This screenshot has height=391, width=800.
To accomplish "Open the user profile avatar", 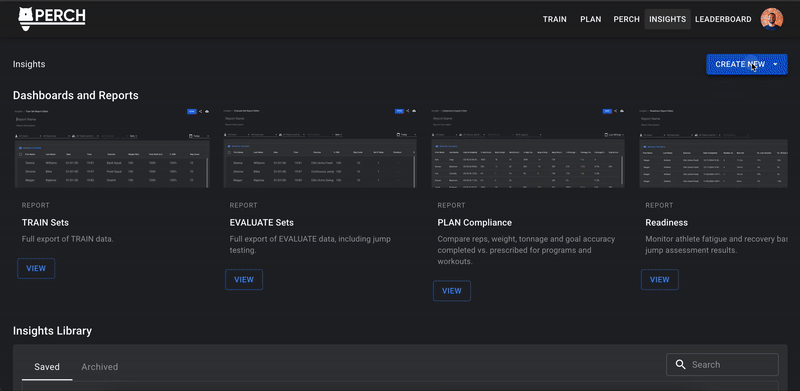I will (x=771, y=19).
